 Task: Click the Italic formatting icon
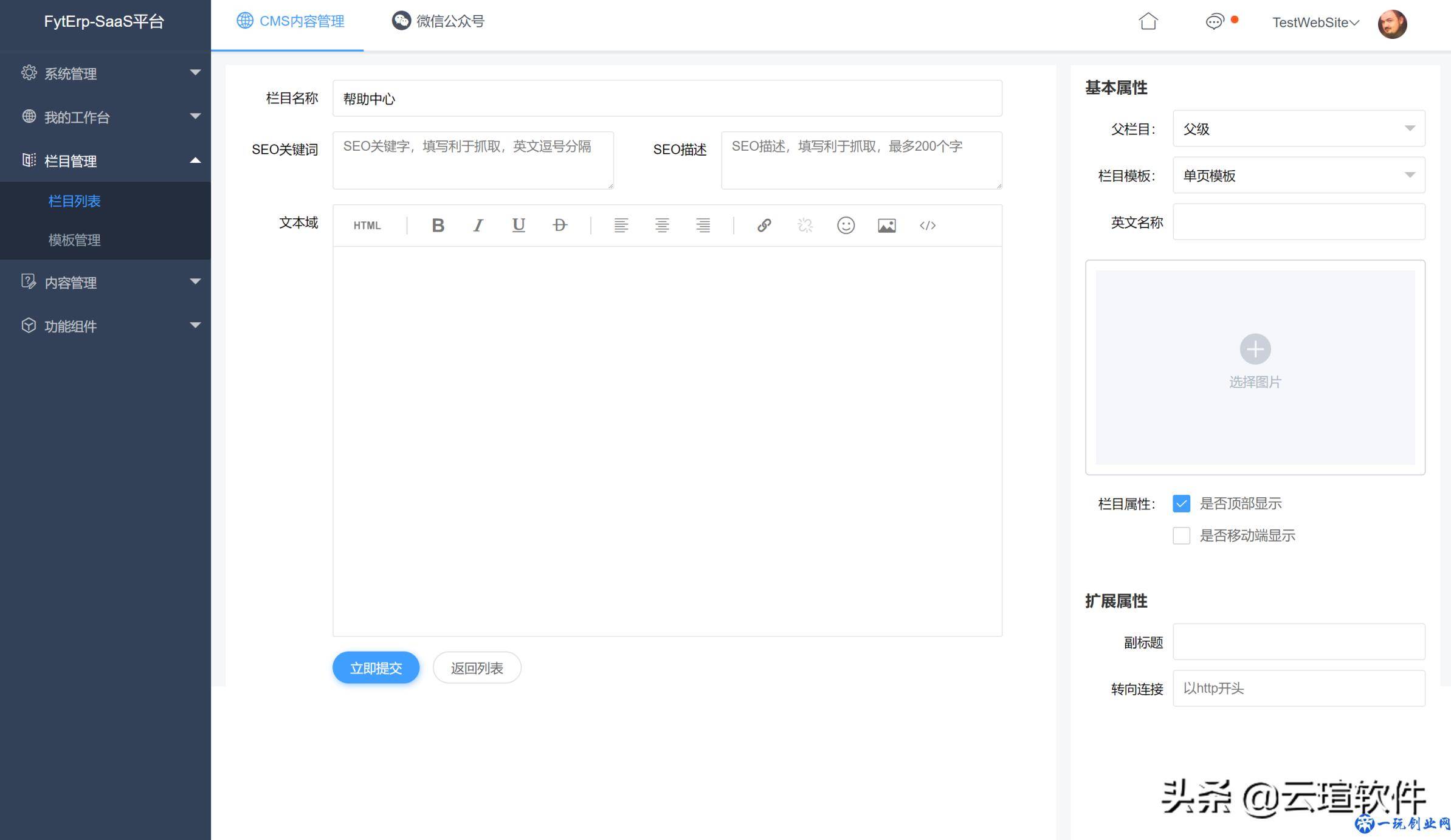(x=478, y=225)
